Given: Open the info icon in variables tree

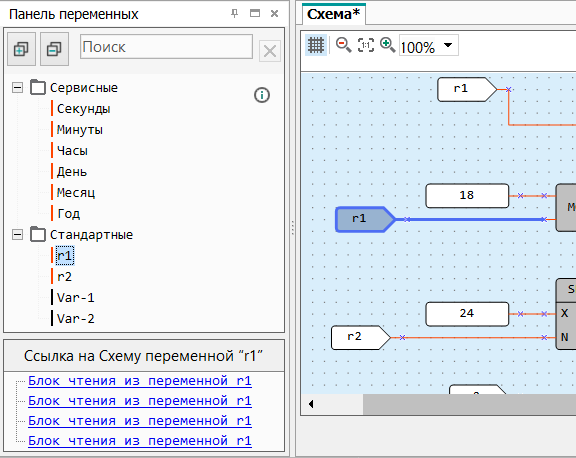Looking at the screenshot, I should [262, 95].
